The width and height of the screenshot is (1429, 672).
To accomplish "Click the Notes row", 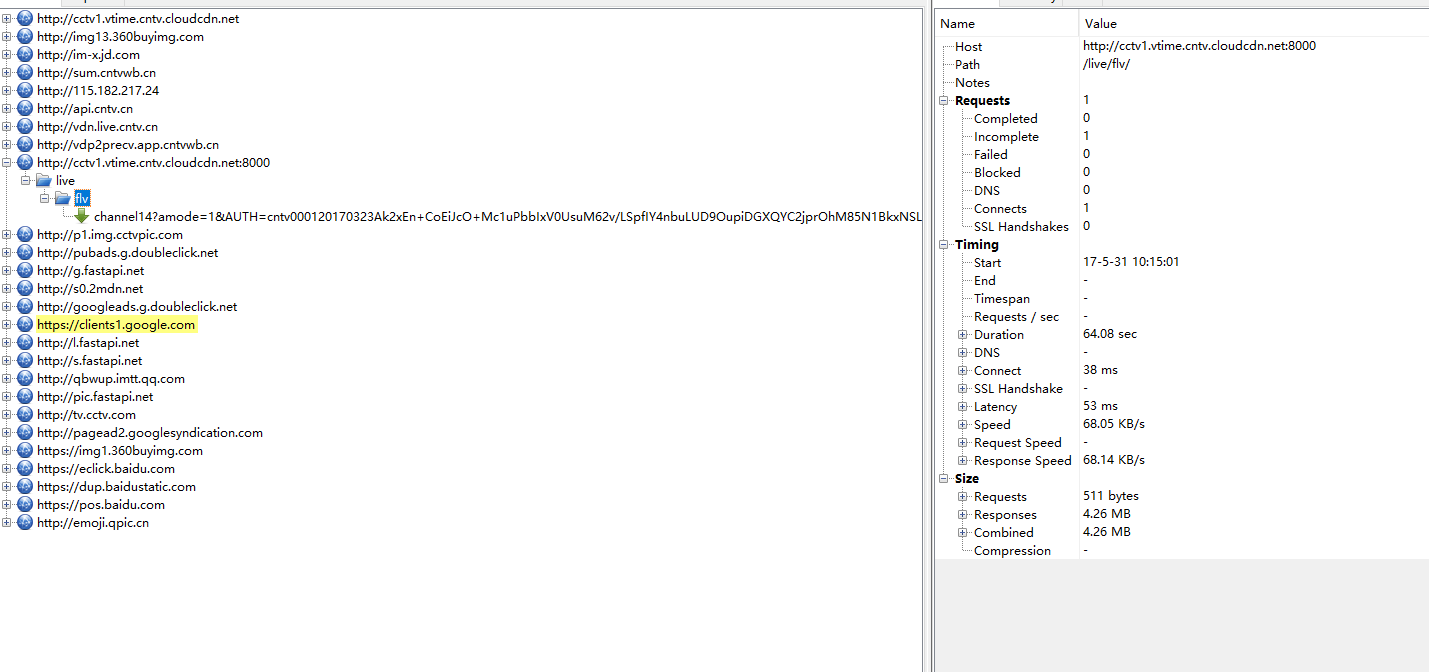I will pos(1182,83).
